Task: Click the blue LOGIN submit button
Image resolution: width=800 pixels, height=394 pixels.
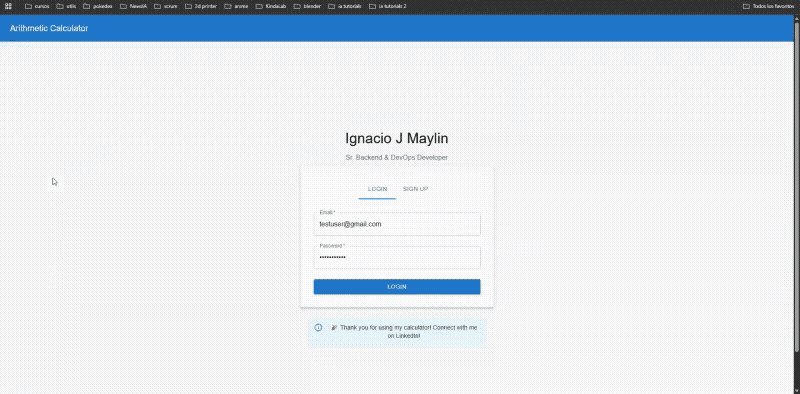Action: pyautogui.click(x=397, y=287)
